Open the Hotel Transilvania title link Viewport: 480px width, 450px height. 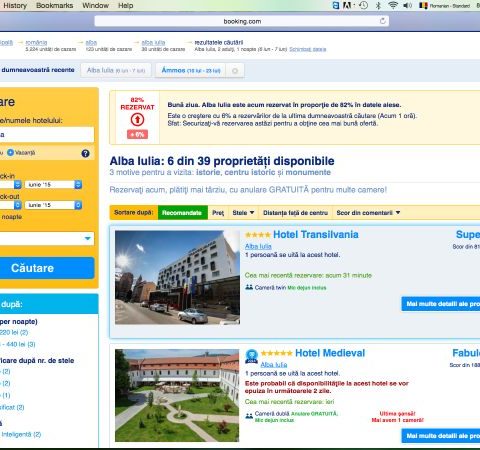click(316, 234)
